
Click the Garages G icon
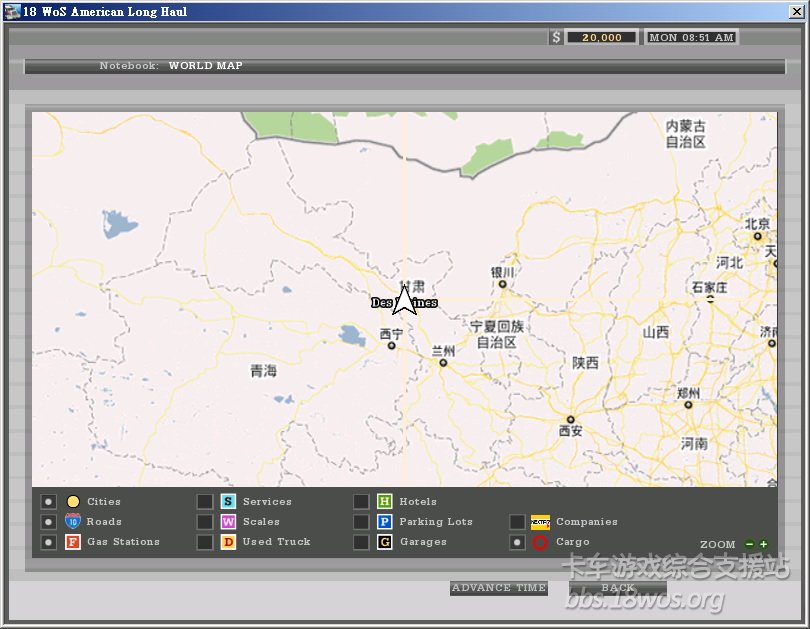tap(384, 542)
